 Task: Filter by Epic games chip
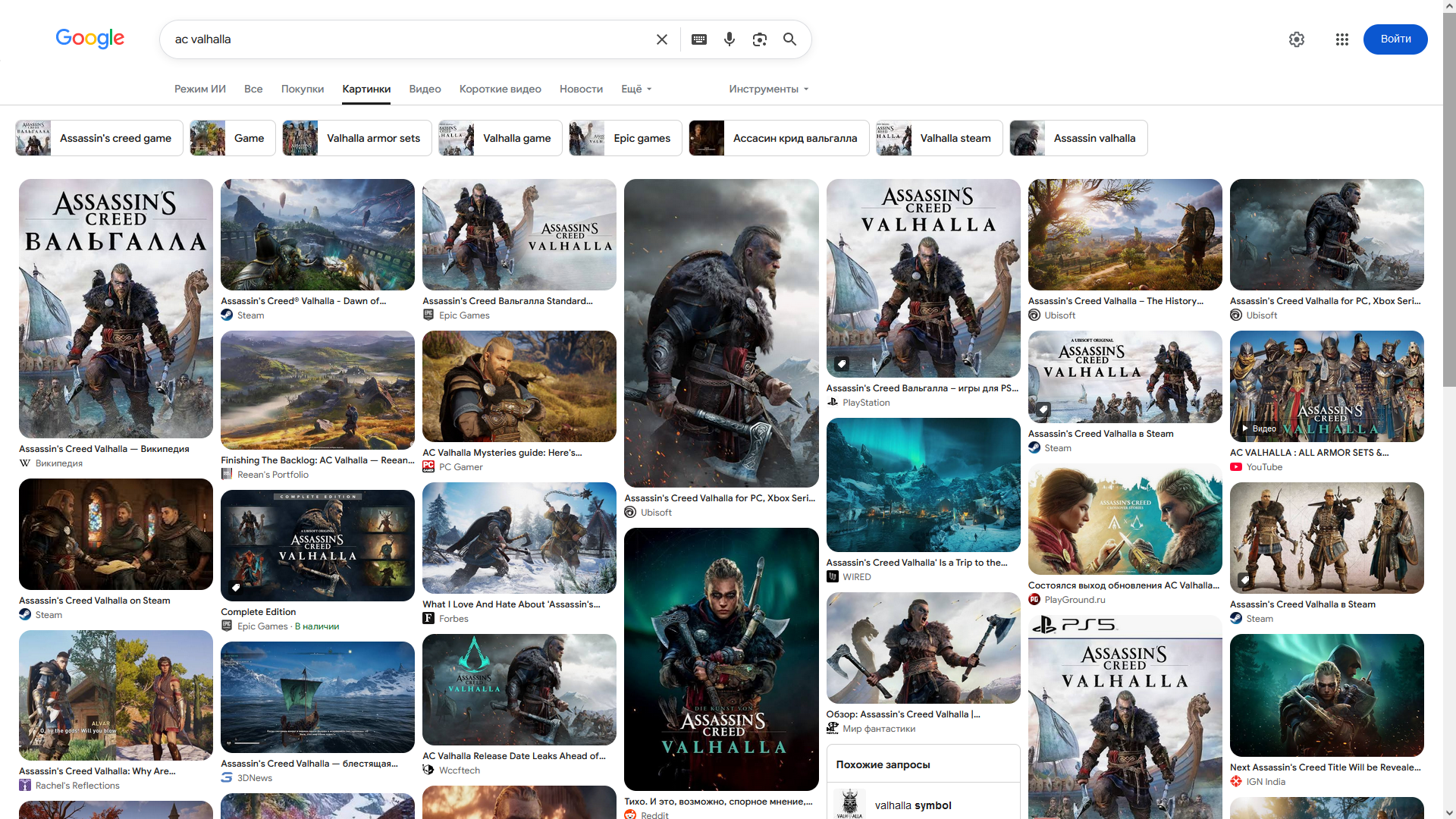pos(626,138)
